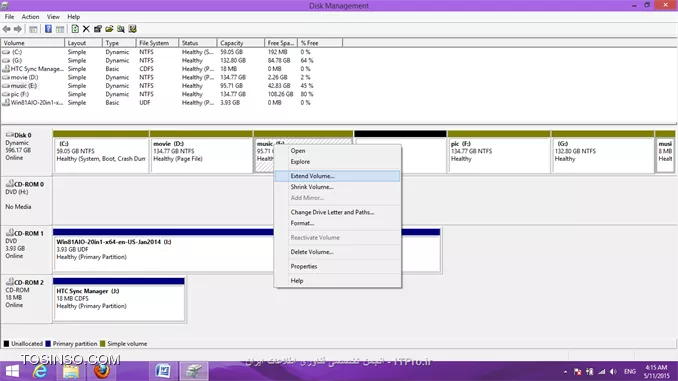The image size is (678, 381).
Task: Sort by the Volume column header
Action: (x=32, y=43)
